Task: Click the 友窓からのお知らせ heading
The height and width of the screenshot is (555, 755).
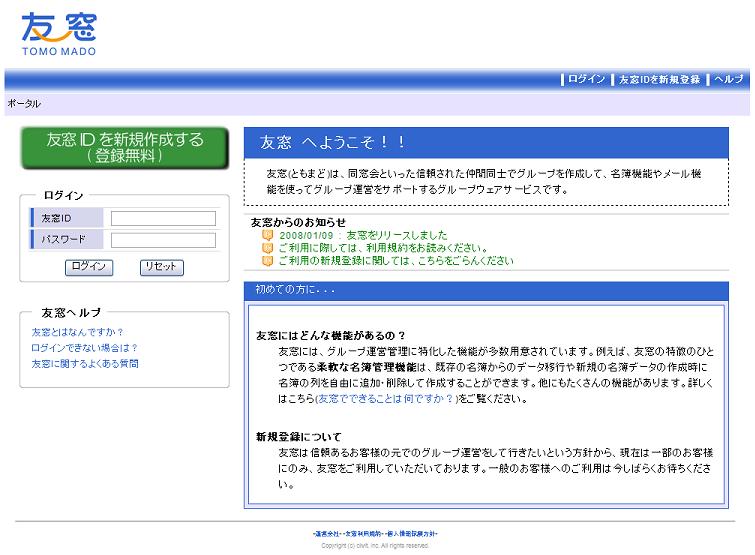Action: [298, 222]
